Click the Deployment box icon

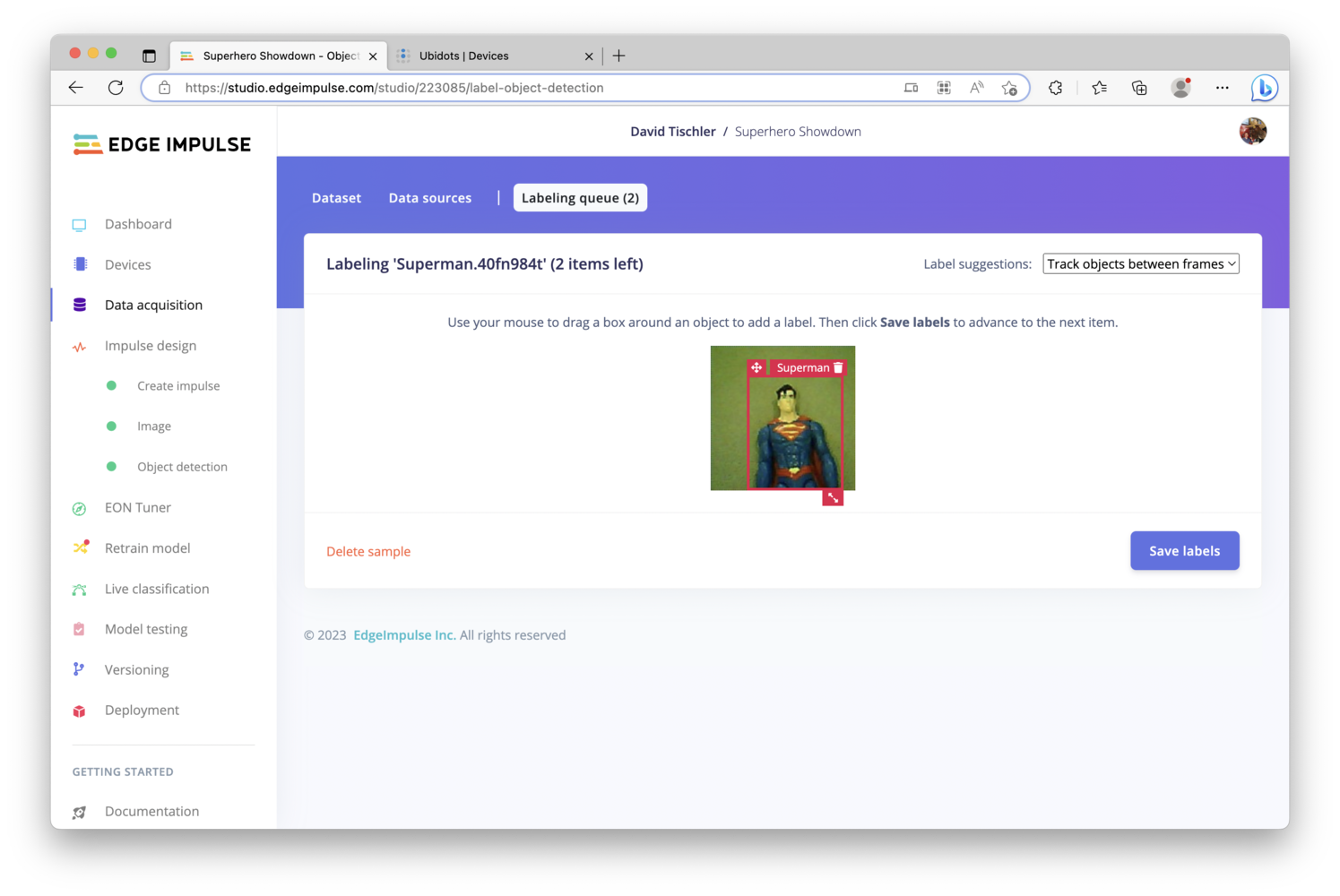point(79,711)
